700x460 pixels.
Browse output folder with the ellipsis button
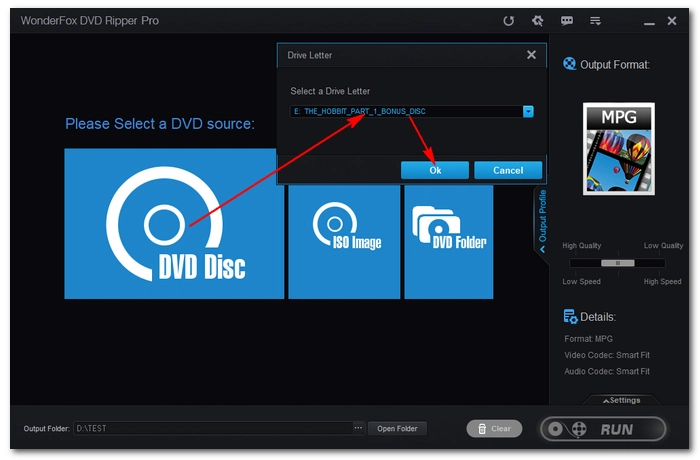click(358, 428)
